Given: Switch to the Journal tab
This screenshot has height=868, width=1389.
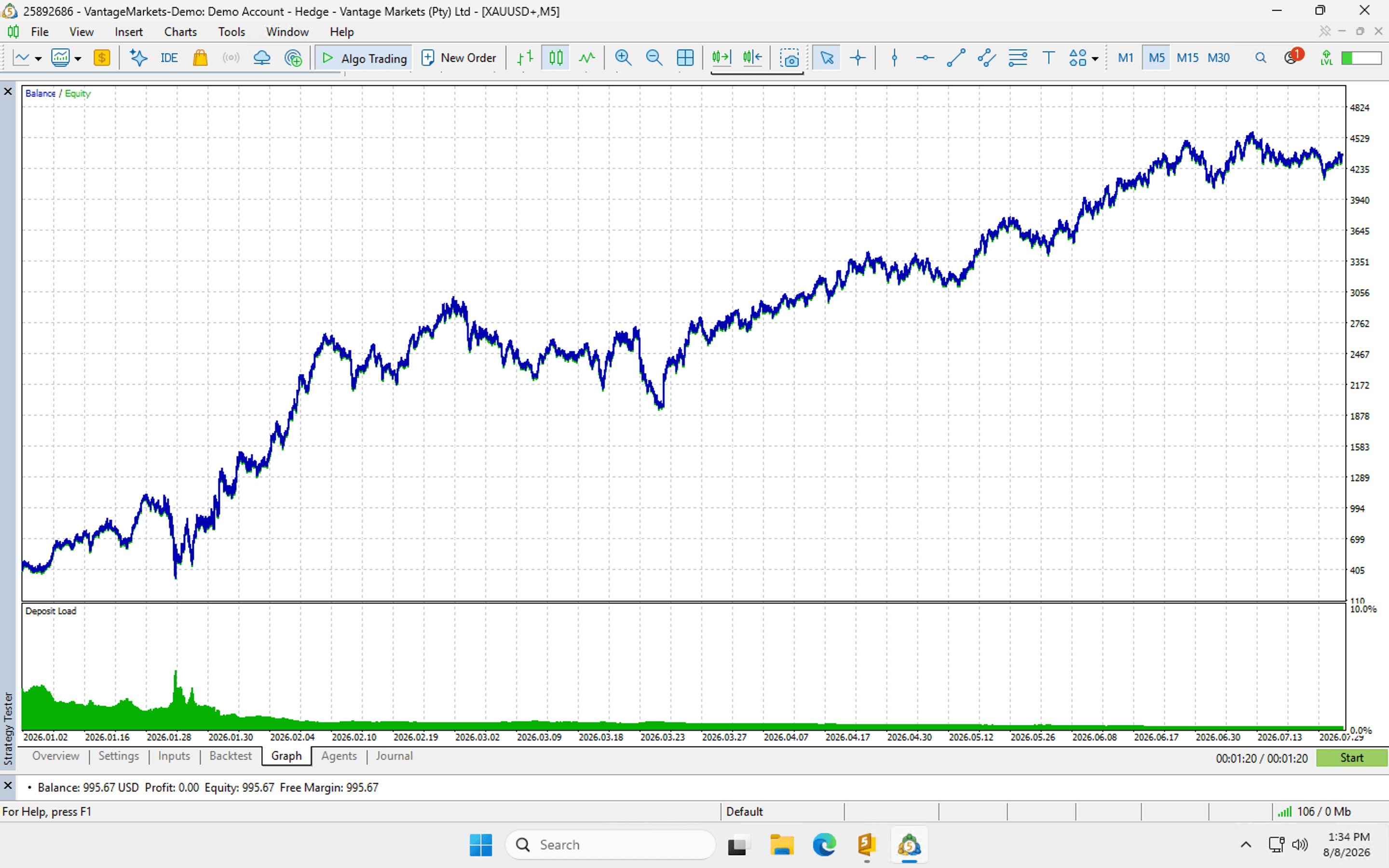Looking at the screenshot, I should (395, 756).
